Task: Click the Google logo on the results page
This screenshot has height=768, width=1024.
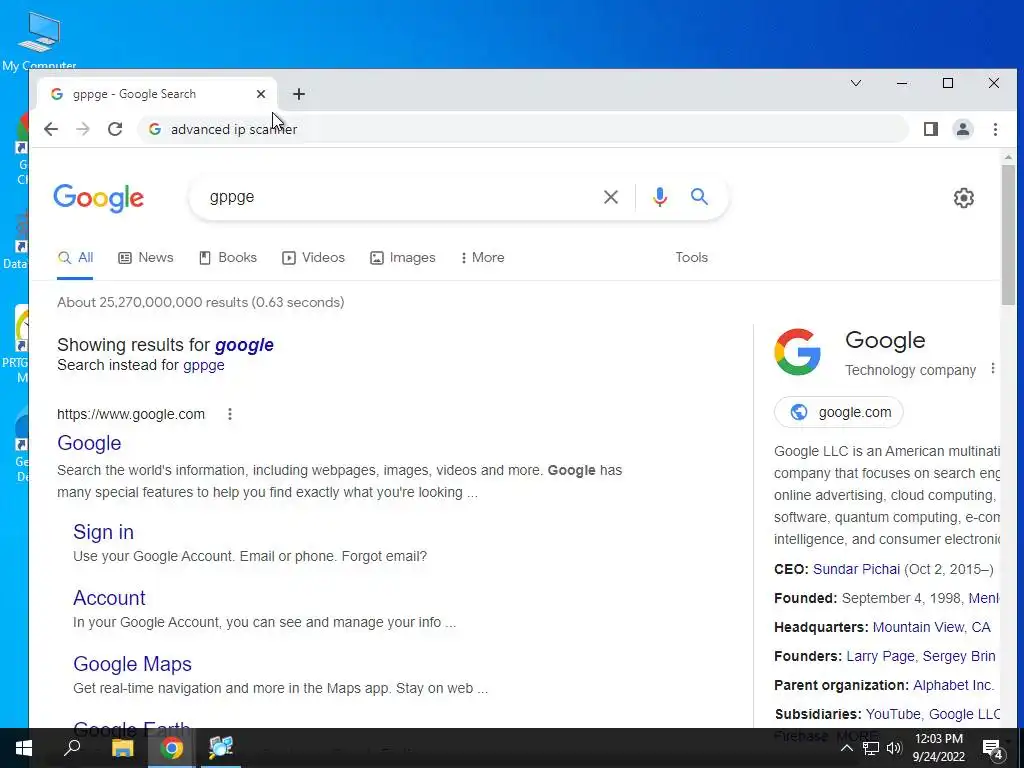Action: tap(99, 198)
